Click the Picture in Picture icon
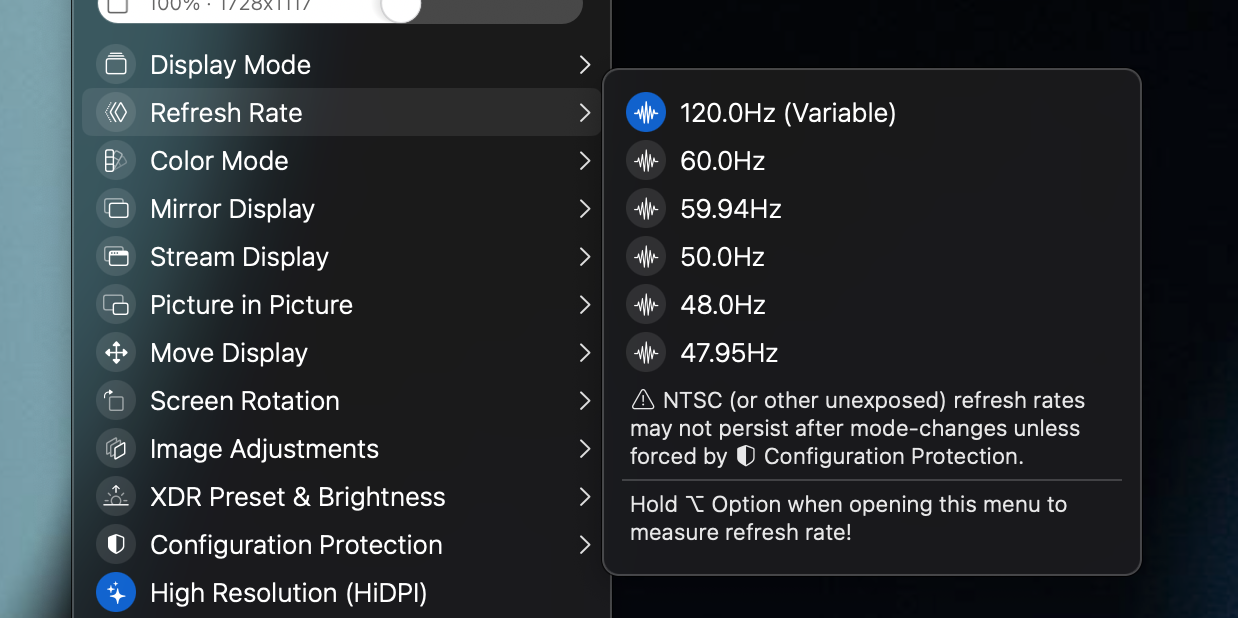The height and width of the screenshot is (618, 1238). pyautogui.click(x=116, y=304)
